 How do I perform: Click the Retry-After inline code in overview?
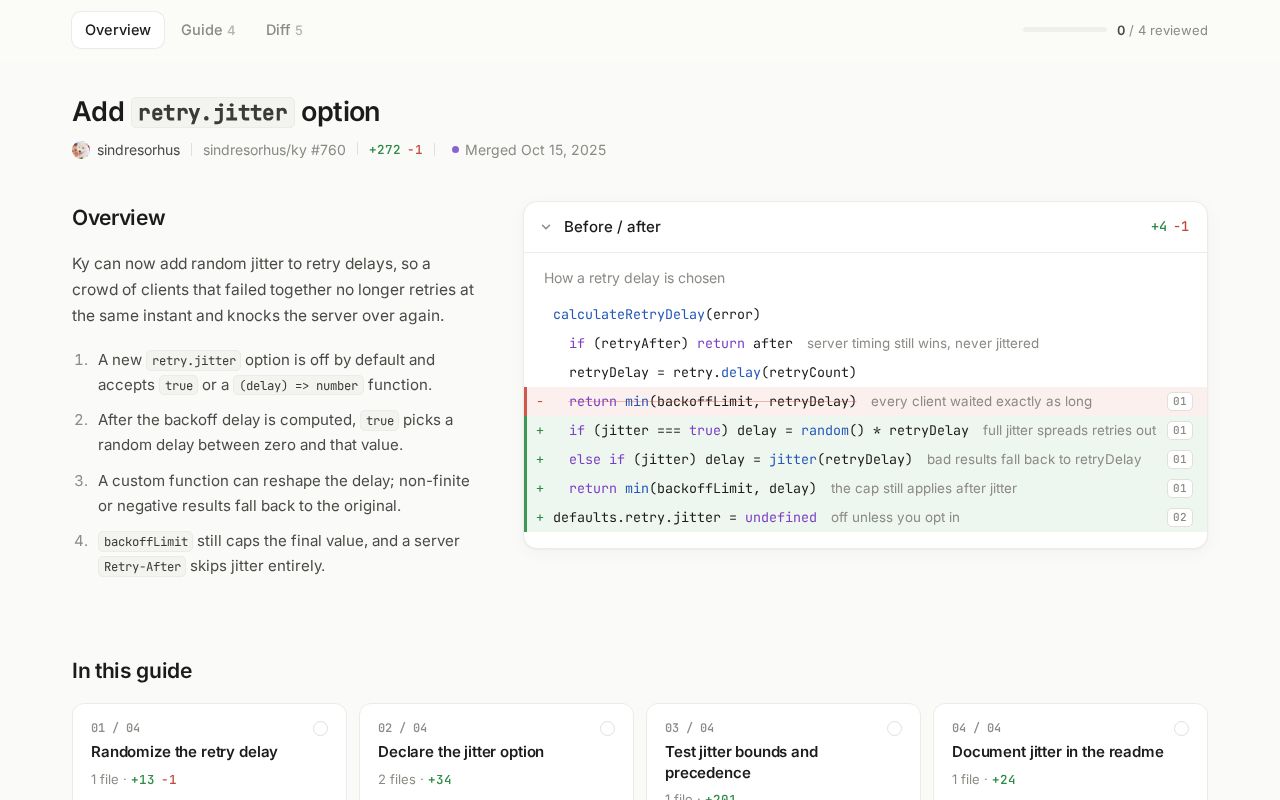point(142,566)
